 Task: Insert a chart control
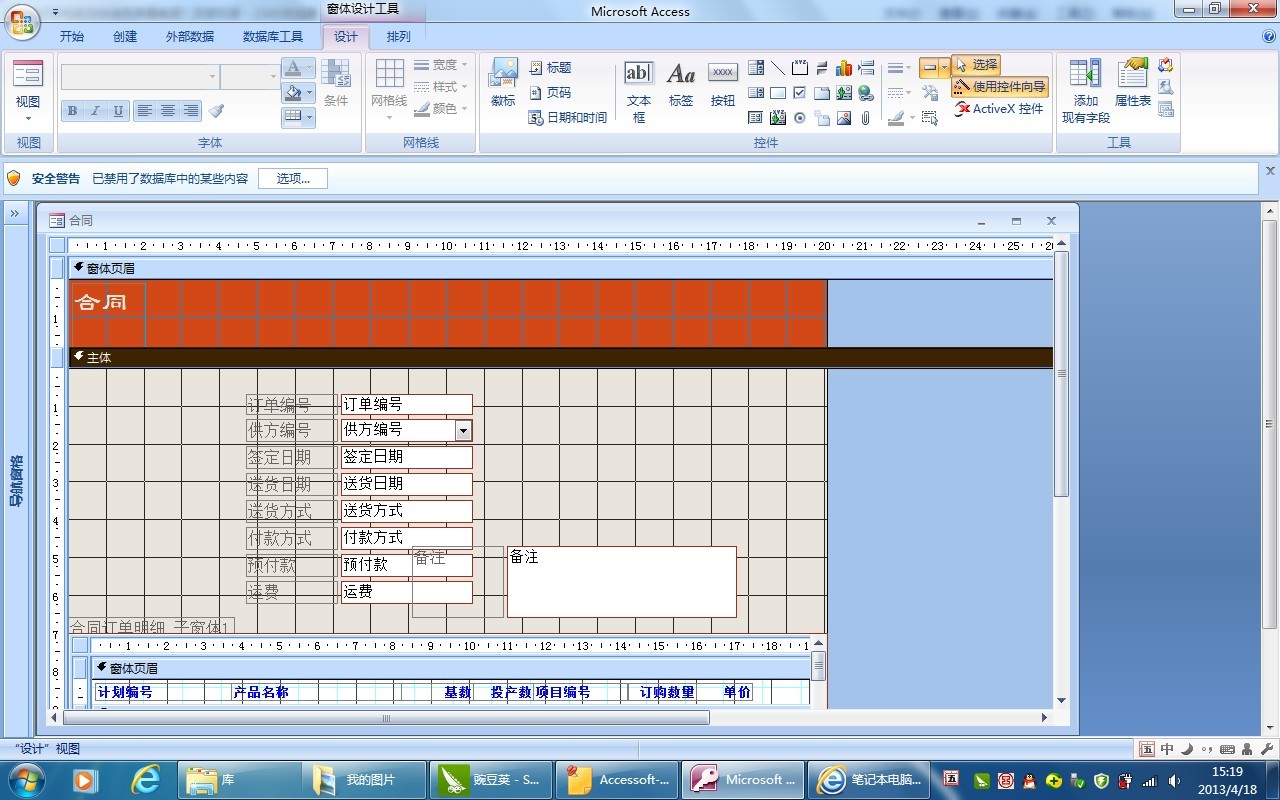[844, 68]
